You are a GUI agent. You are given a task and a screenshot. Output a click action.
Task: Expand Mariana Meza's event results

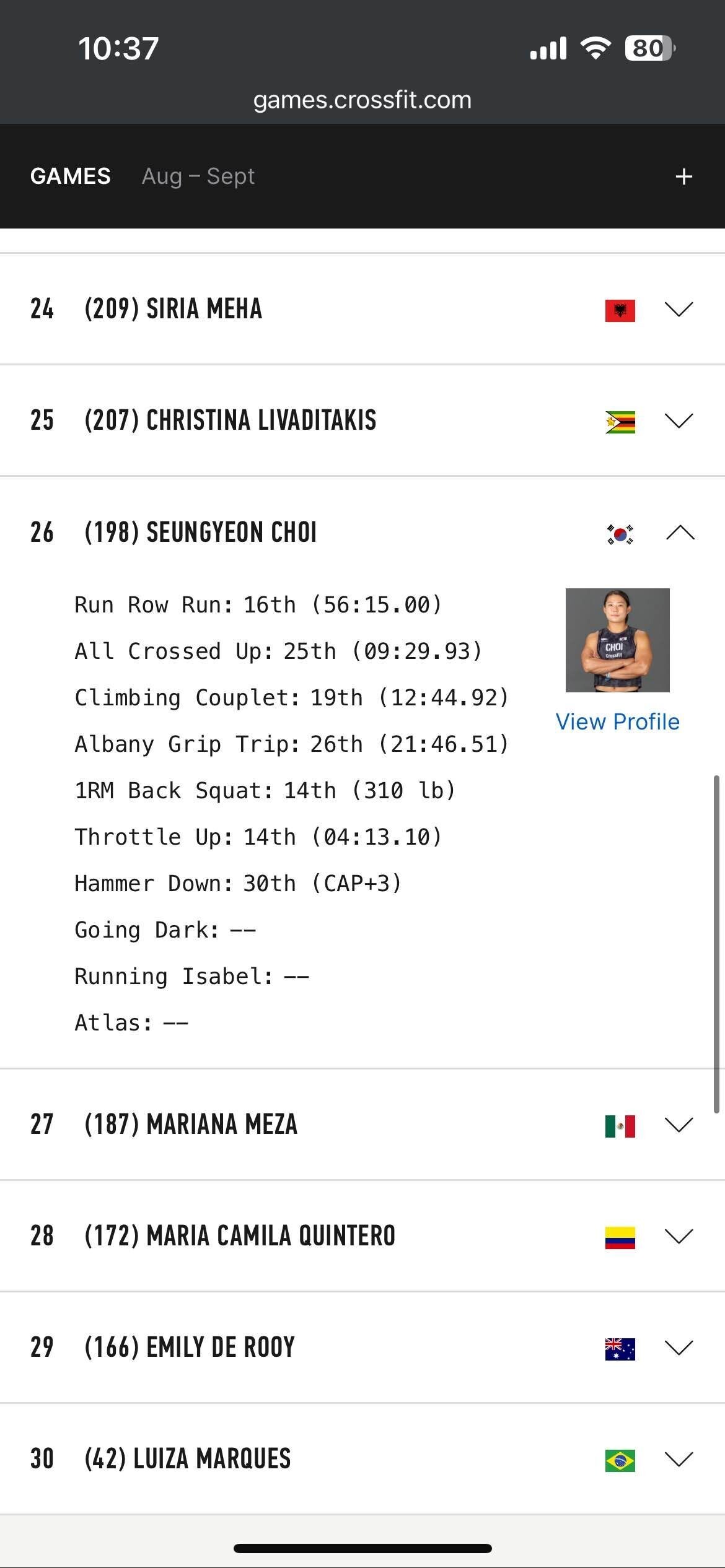pyautogui.click(x=679, y=1125)
